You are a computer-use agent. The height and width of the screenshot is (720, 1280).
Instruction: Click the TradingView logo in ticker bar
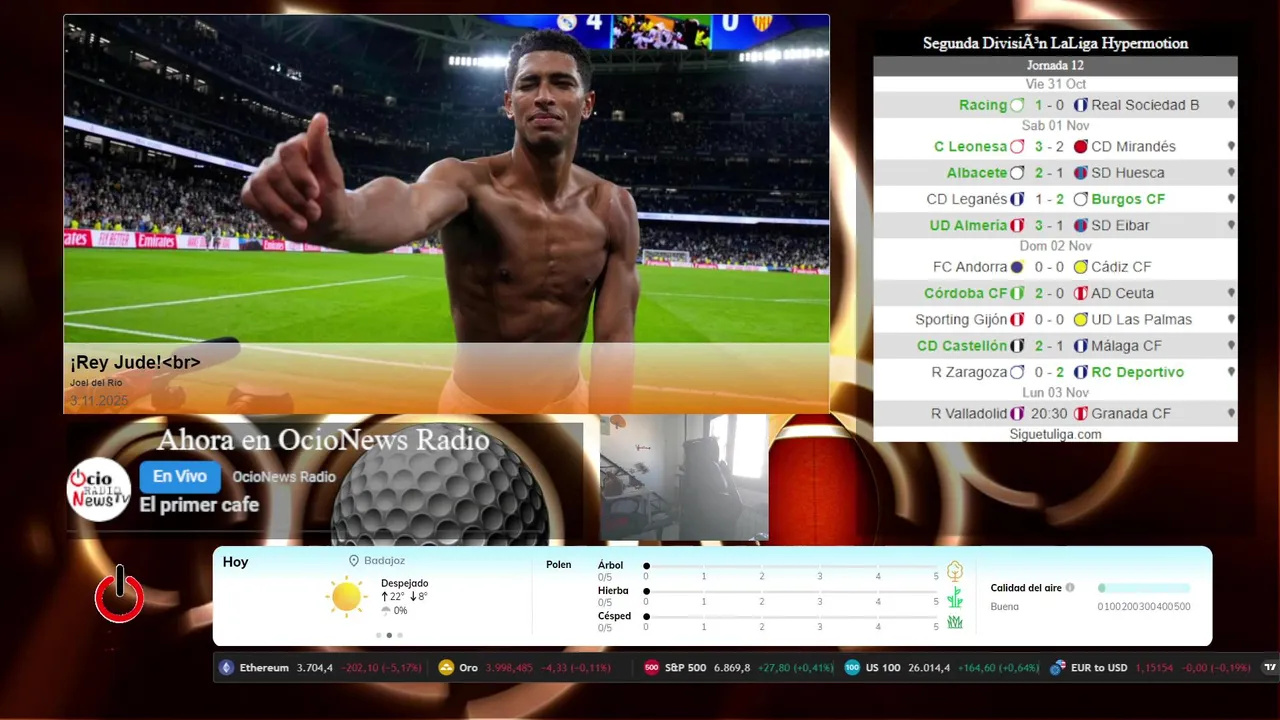[1270, 668]
